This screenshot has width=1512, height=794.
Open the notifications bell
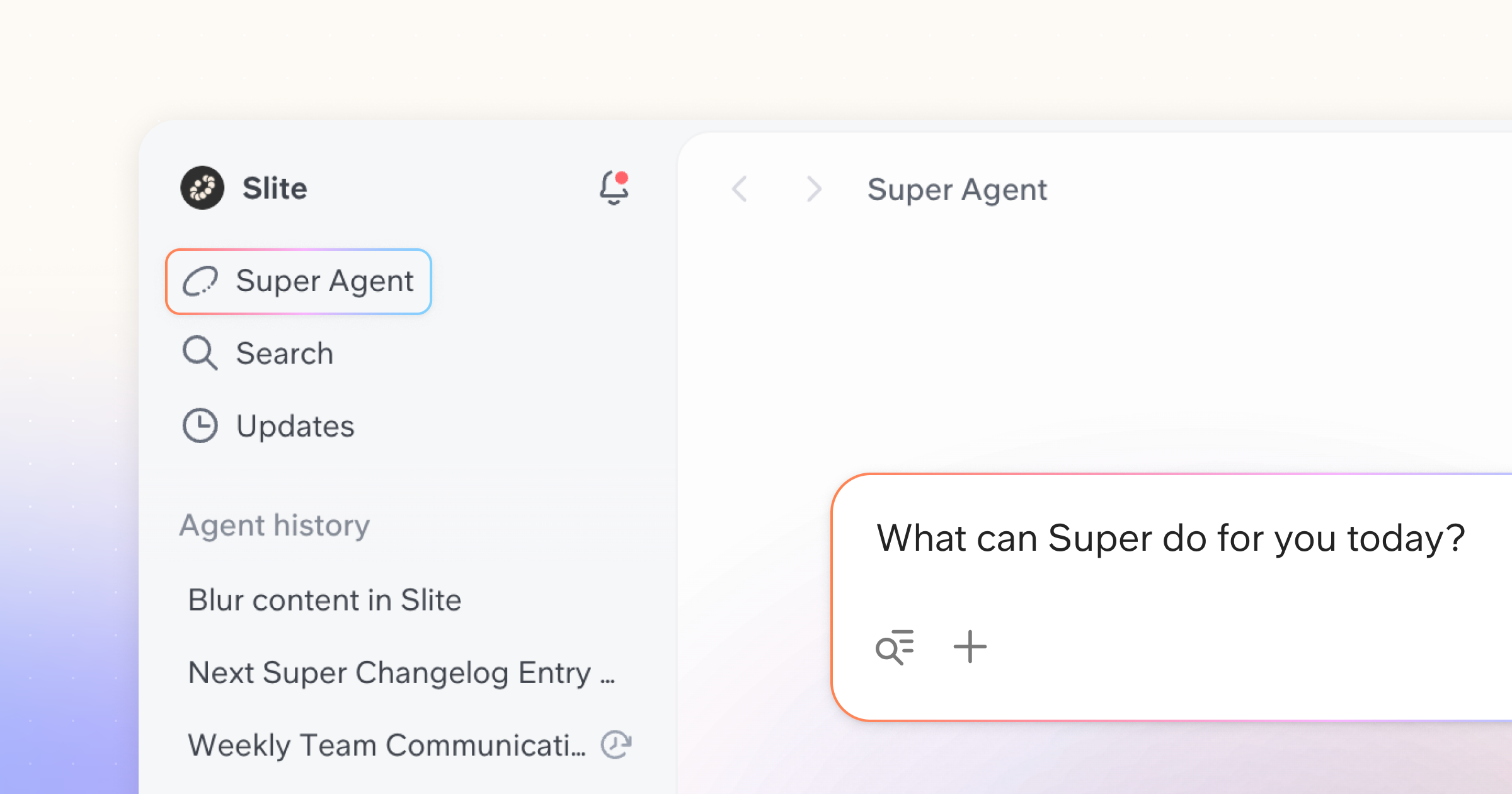[614, 188]
